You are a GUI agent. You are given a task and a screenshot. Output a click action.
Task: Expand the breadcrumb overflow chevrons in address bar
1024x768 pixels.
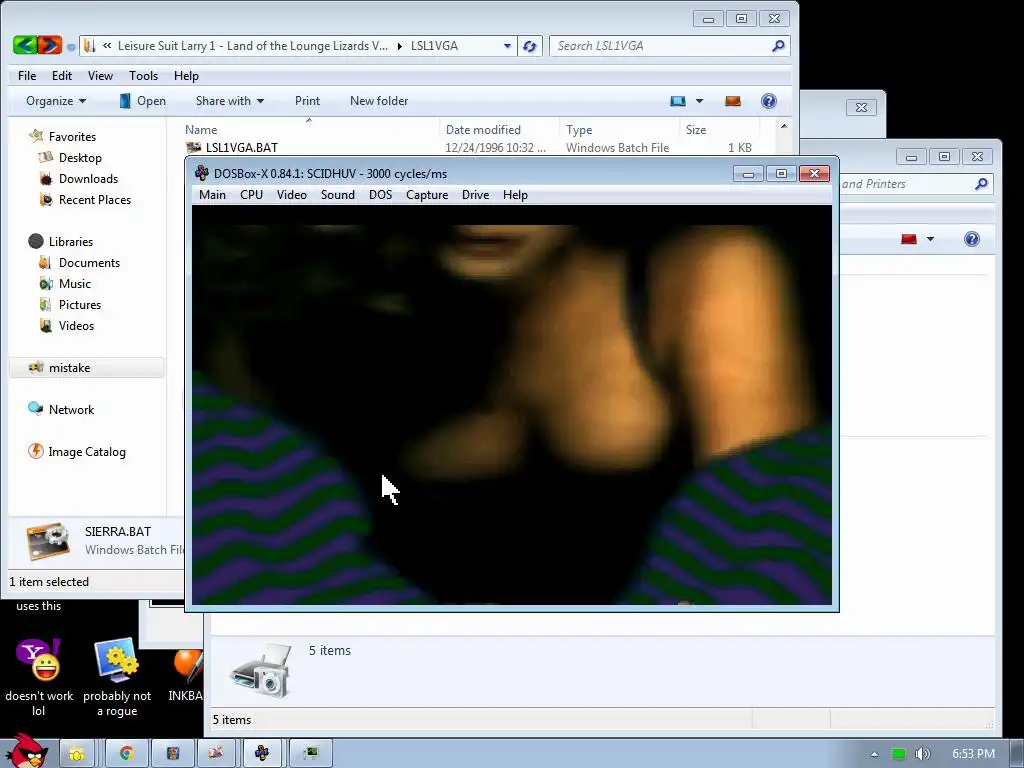(x=106, y=45)
